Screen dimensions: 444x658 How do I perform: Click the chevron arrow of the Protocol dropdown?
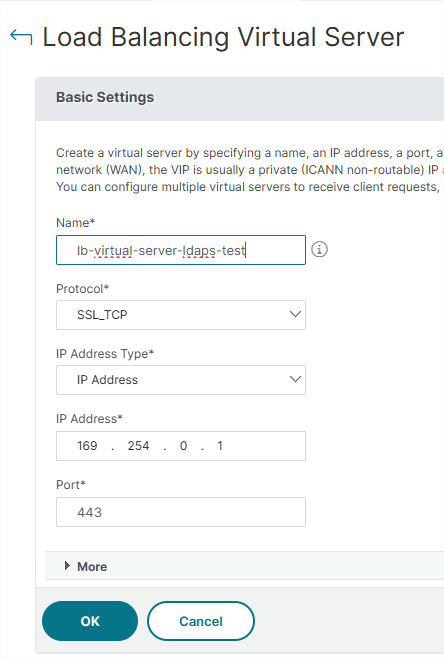[x=295, y=314]
